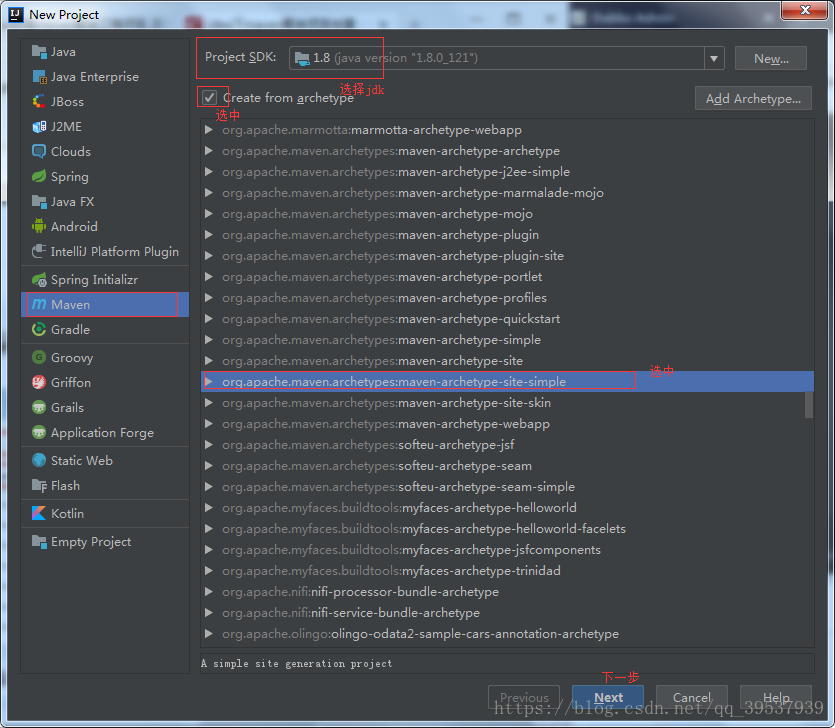Image resolution: width=835 pixels, height=728 pixels.
Task: Expand maven-archetype-webapp node
Action: tap(209, 424)
